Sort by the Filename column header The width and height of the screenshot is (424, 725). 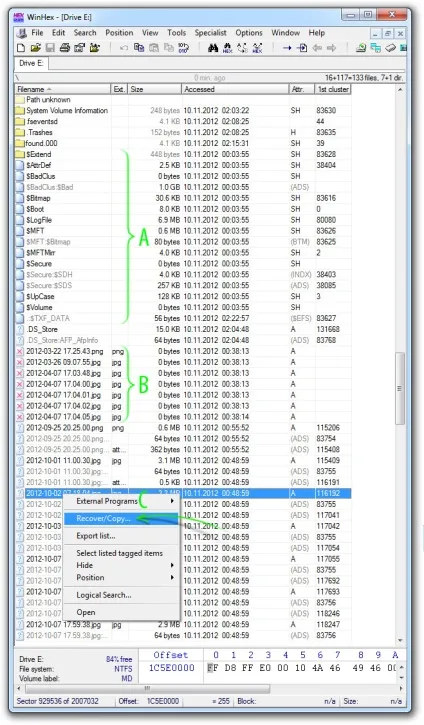[x=63, y=89]
